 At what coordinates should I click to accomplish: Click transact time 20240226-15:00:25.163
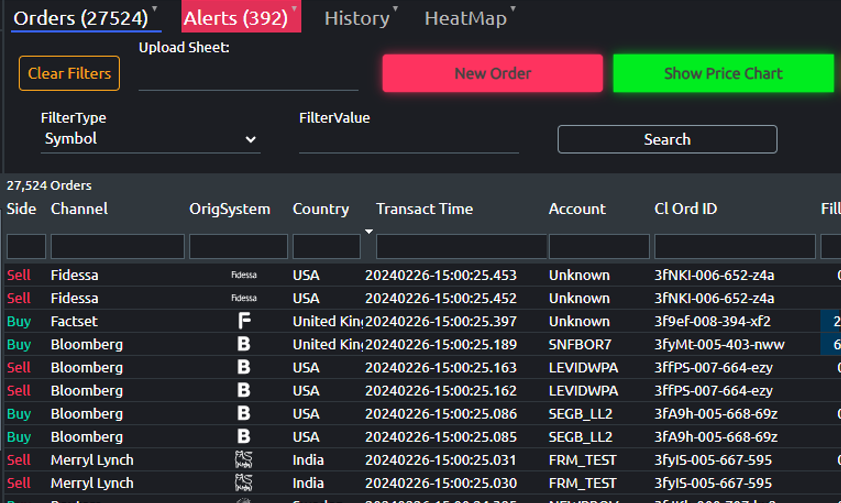tap(441, 367)
